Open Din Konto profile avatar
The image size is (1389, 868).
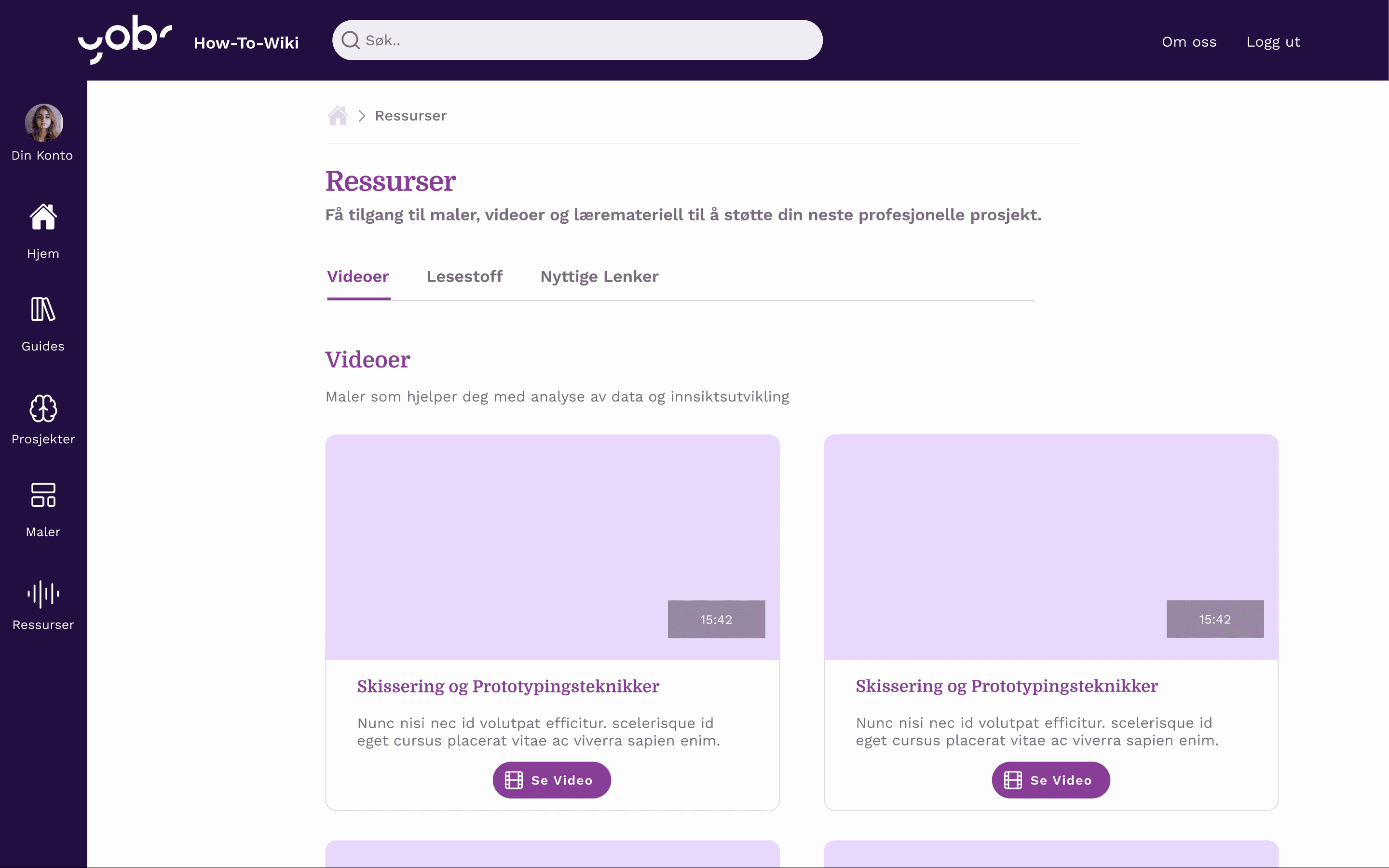coord(43,123)
